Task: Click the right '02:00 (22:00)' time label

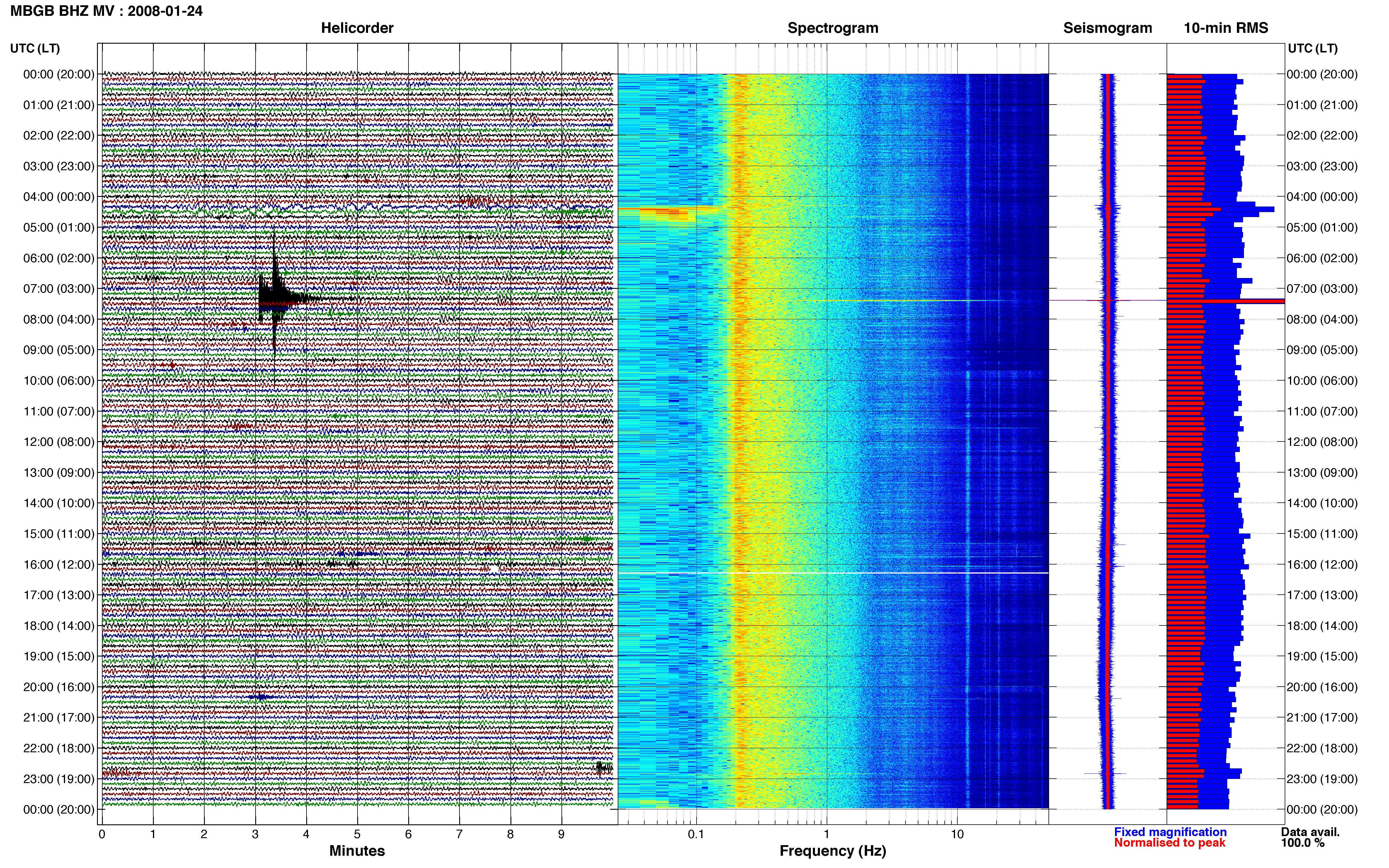Action: [1322, 135]
